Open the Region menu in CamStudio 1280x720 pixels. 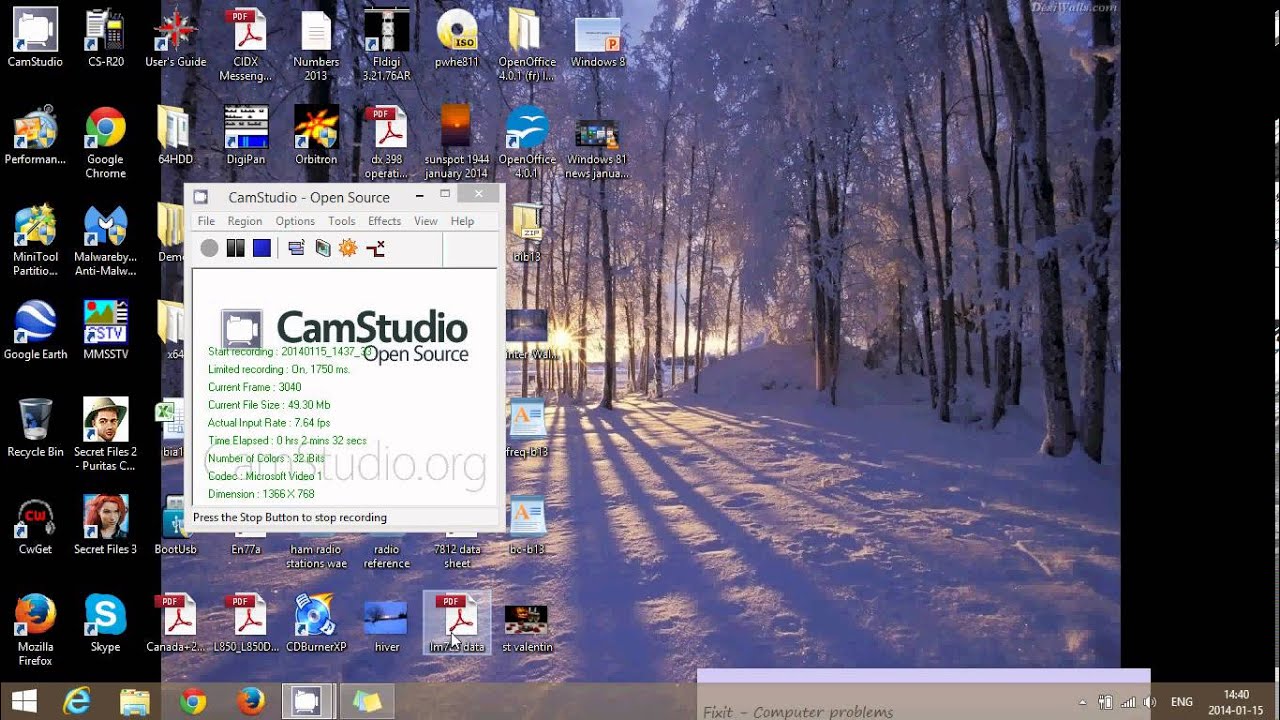[245, 221]
